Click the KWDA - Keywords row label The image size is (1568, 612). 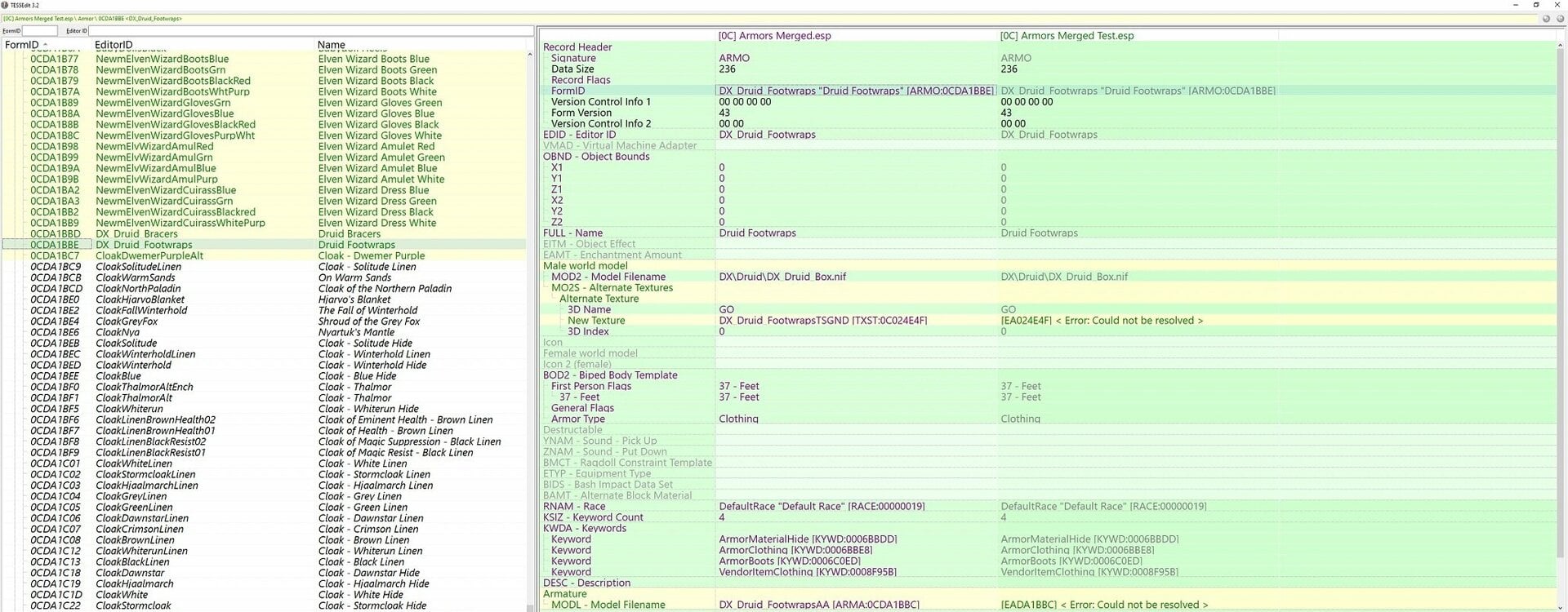coord(585,528)
